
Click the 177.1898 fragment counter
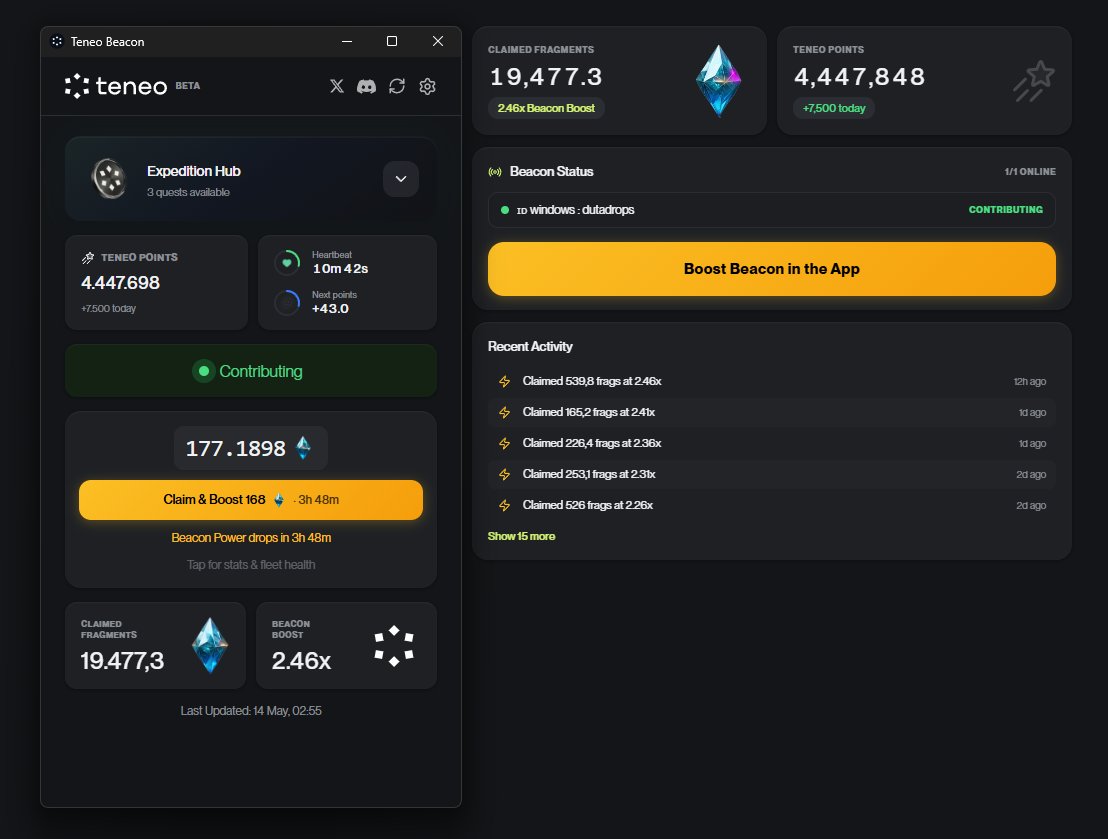click(x=250, y=448)
